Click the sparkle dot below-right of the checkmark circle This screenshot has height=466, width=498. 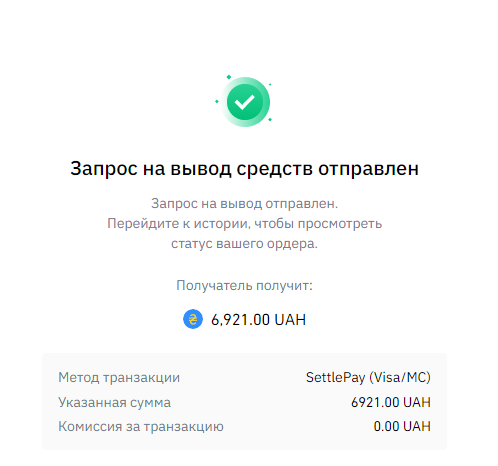pyautogui.click(x=270, y=119)
